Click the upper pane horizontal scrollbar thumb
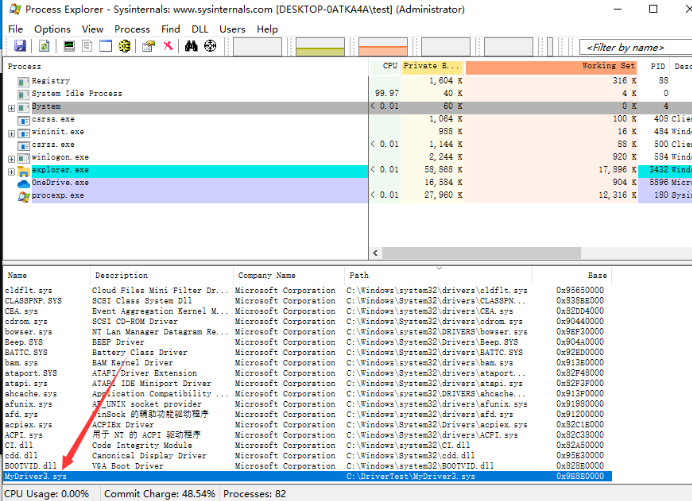This screenshot has height=501, width=692. click(x=481, y=253)
